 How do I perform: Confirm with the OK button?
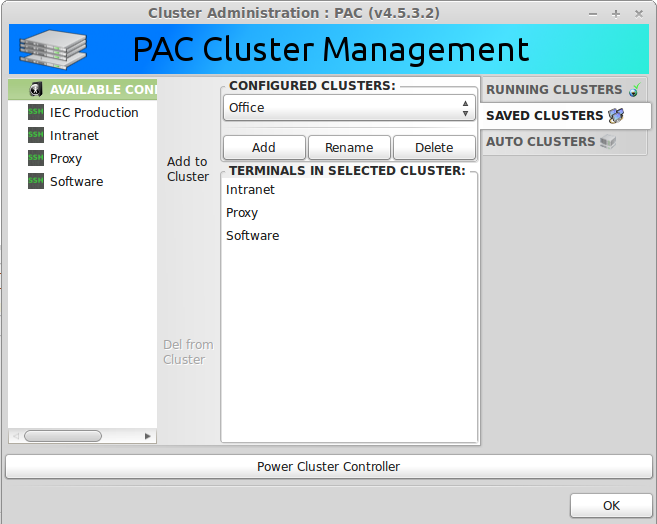click(611, 505)
